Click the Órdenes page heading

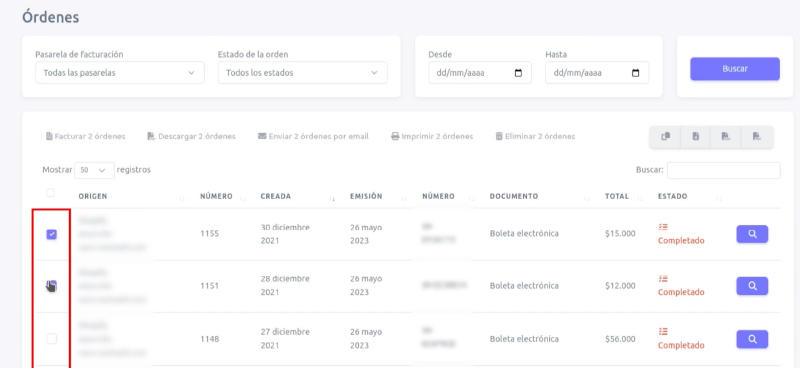[x=51, y=17]
